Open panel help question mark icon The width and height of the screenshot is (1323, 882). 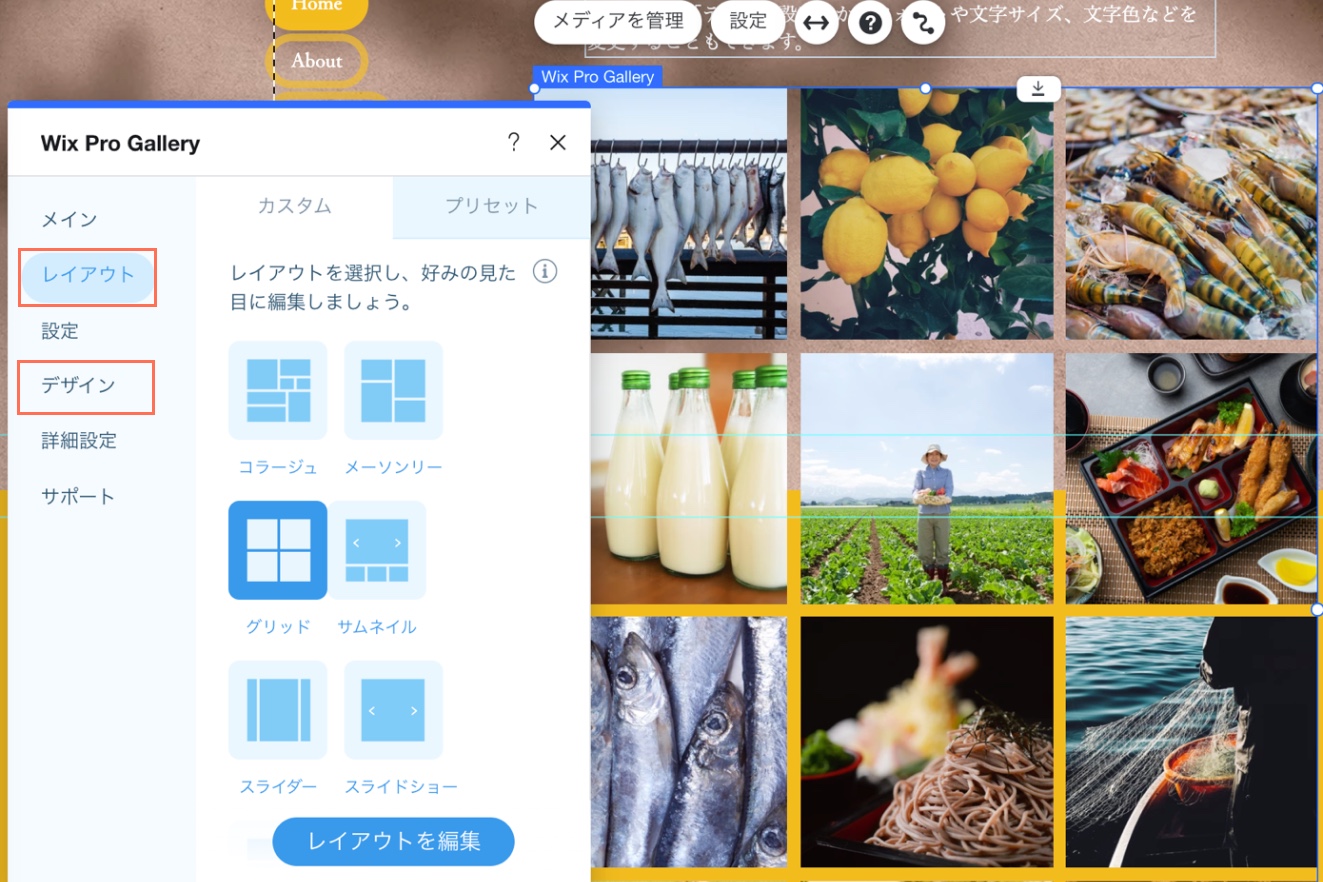click(x=513, y=142)
